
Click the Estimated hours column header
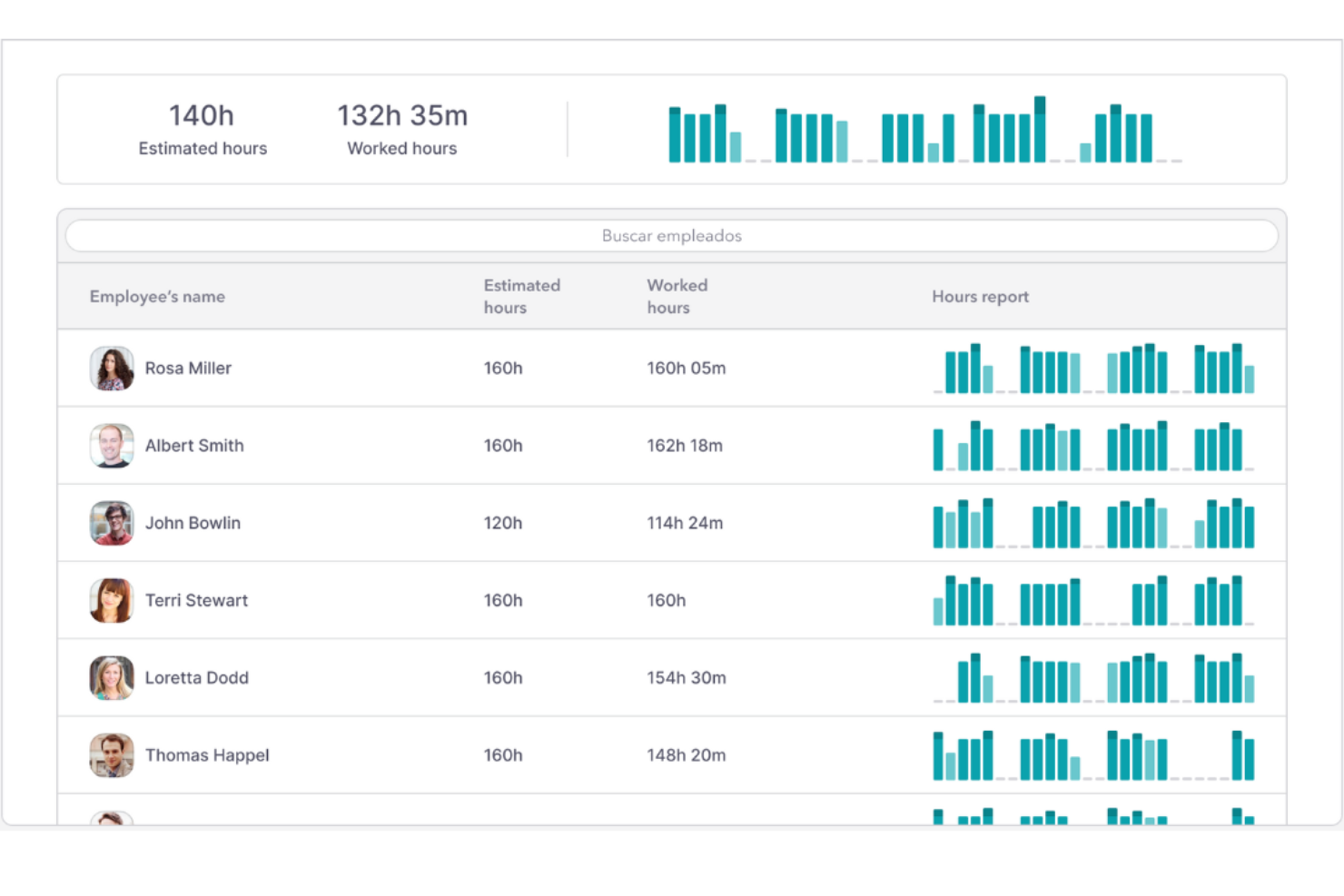coord(522,297)
